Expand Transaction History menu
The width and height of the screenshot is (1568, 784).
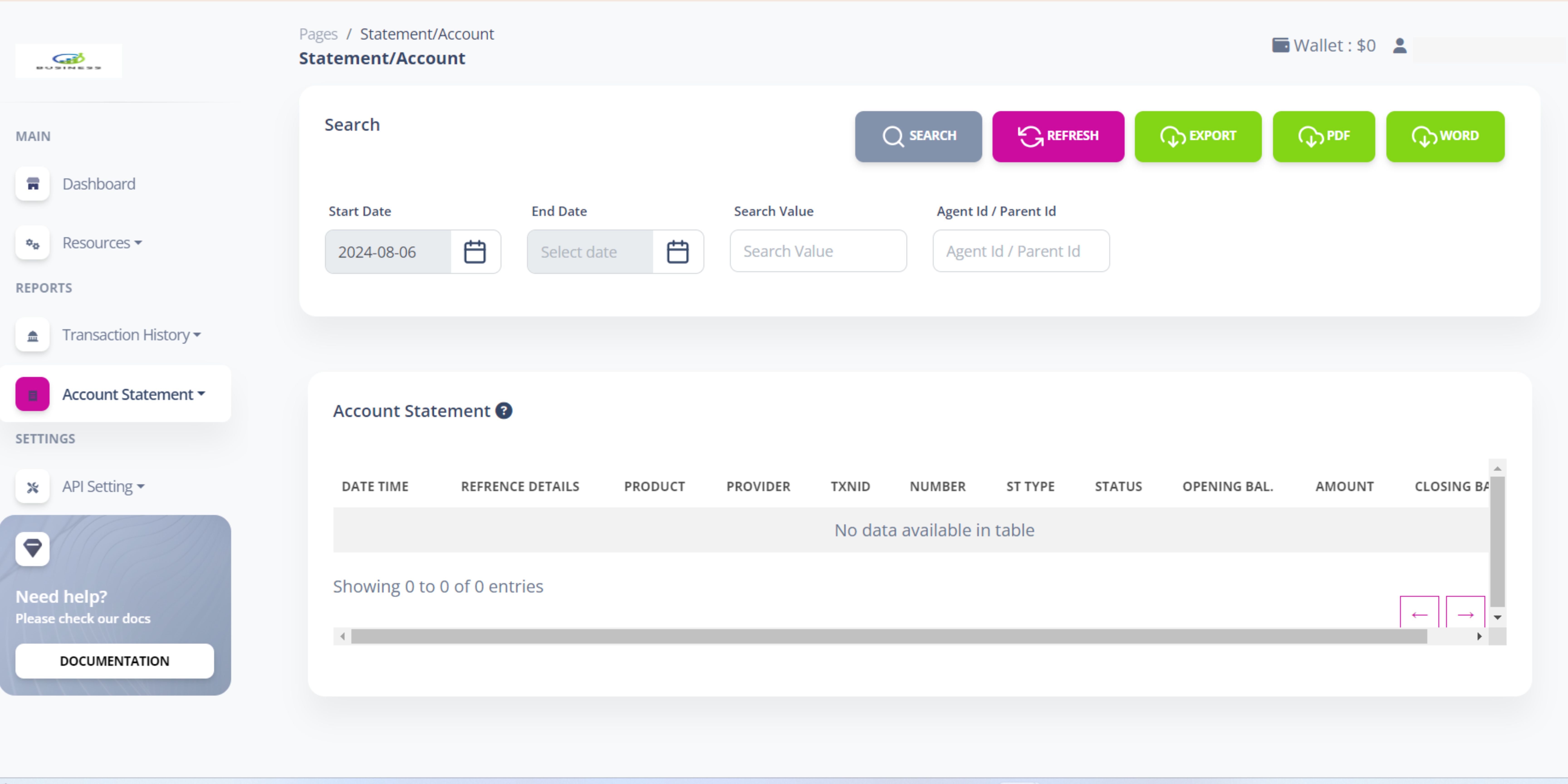tap(131, 335)
